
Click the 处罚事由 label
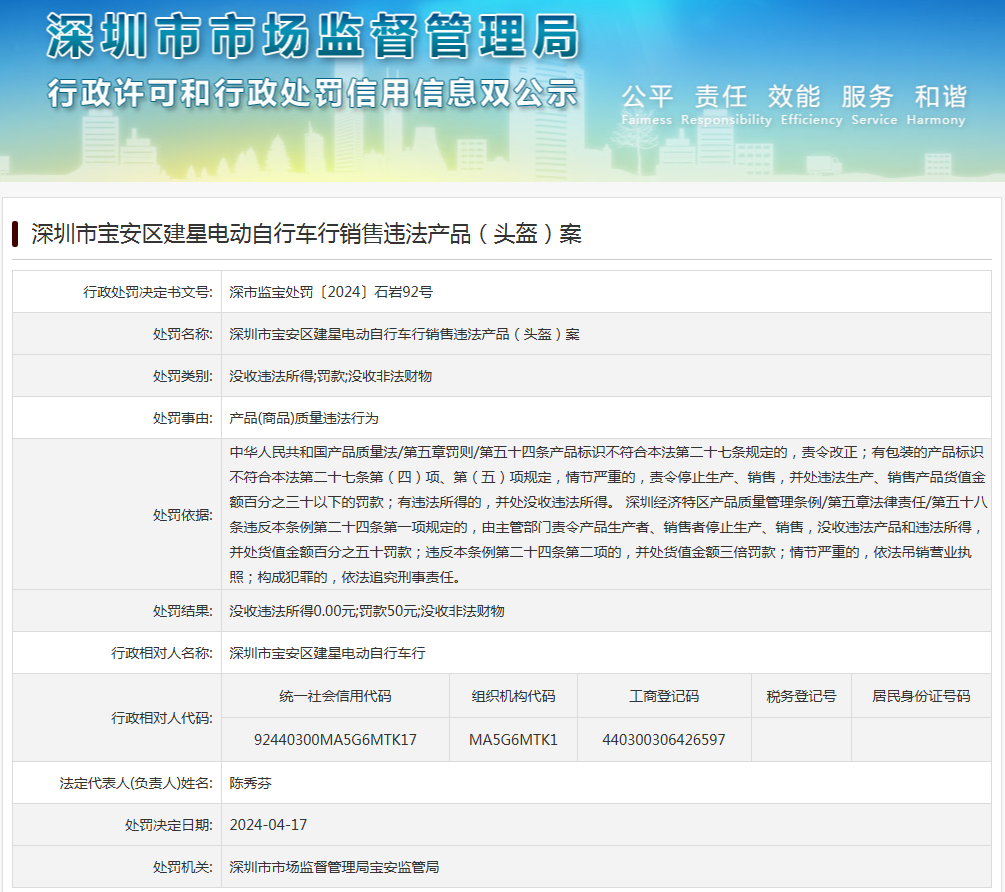[x=183, y=418]
